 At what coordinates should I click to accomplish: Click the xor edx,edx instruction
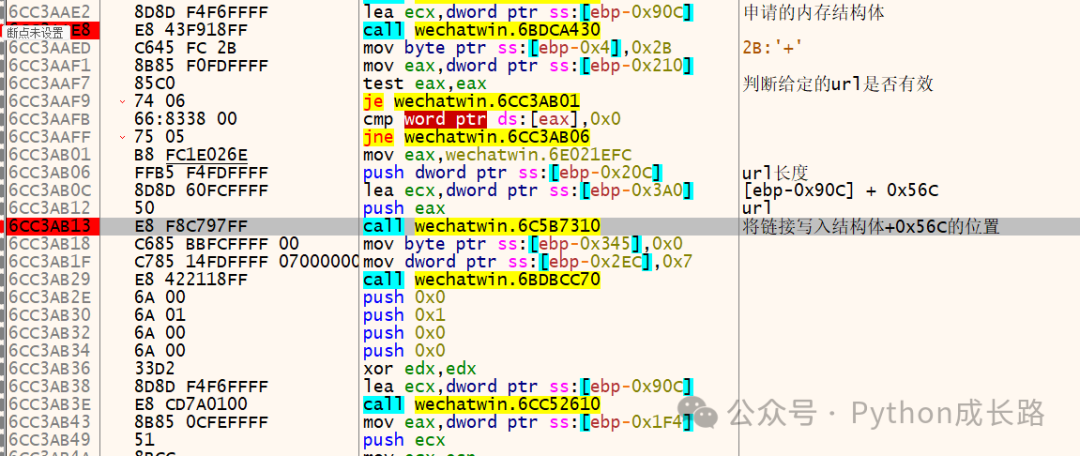click(x=419, y=369)
